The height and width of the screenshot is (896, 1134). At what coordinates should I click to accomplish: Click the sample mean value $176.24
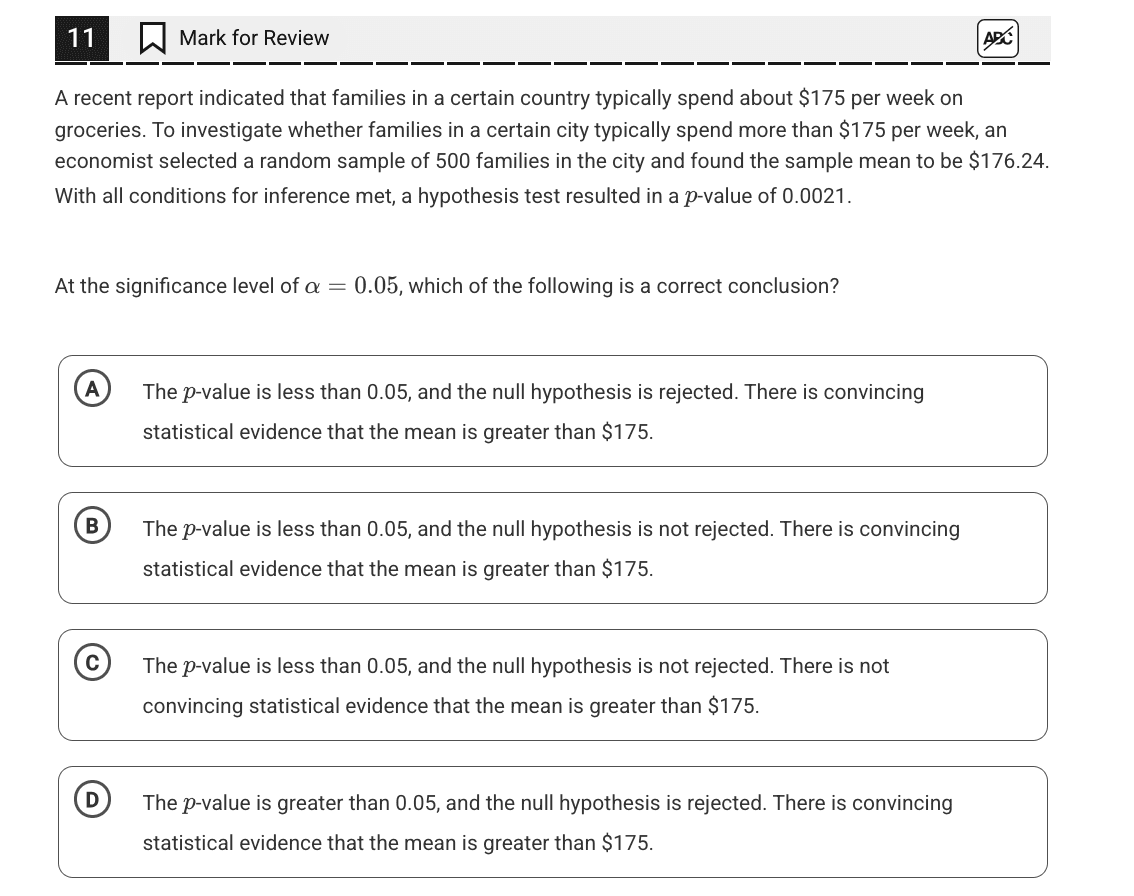1007,161
